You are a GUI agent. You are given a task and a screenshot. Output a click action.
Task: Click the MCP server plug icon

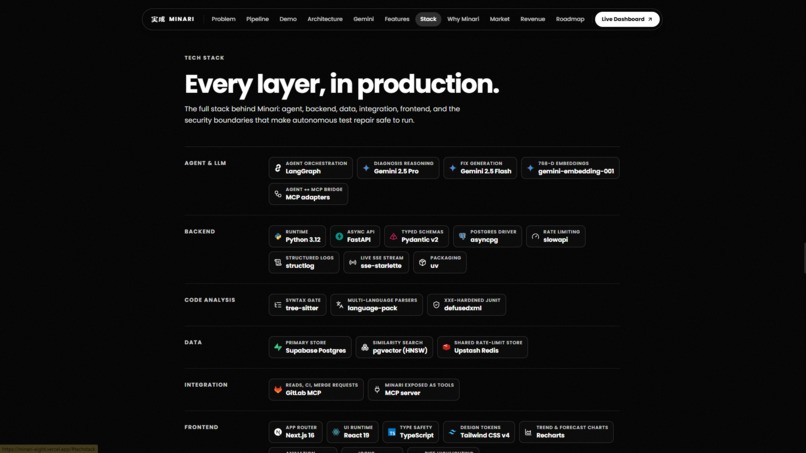coord(377,389)
